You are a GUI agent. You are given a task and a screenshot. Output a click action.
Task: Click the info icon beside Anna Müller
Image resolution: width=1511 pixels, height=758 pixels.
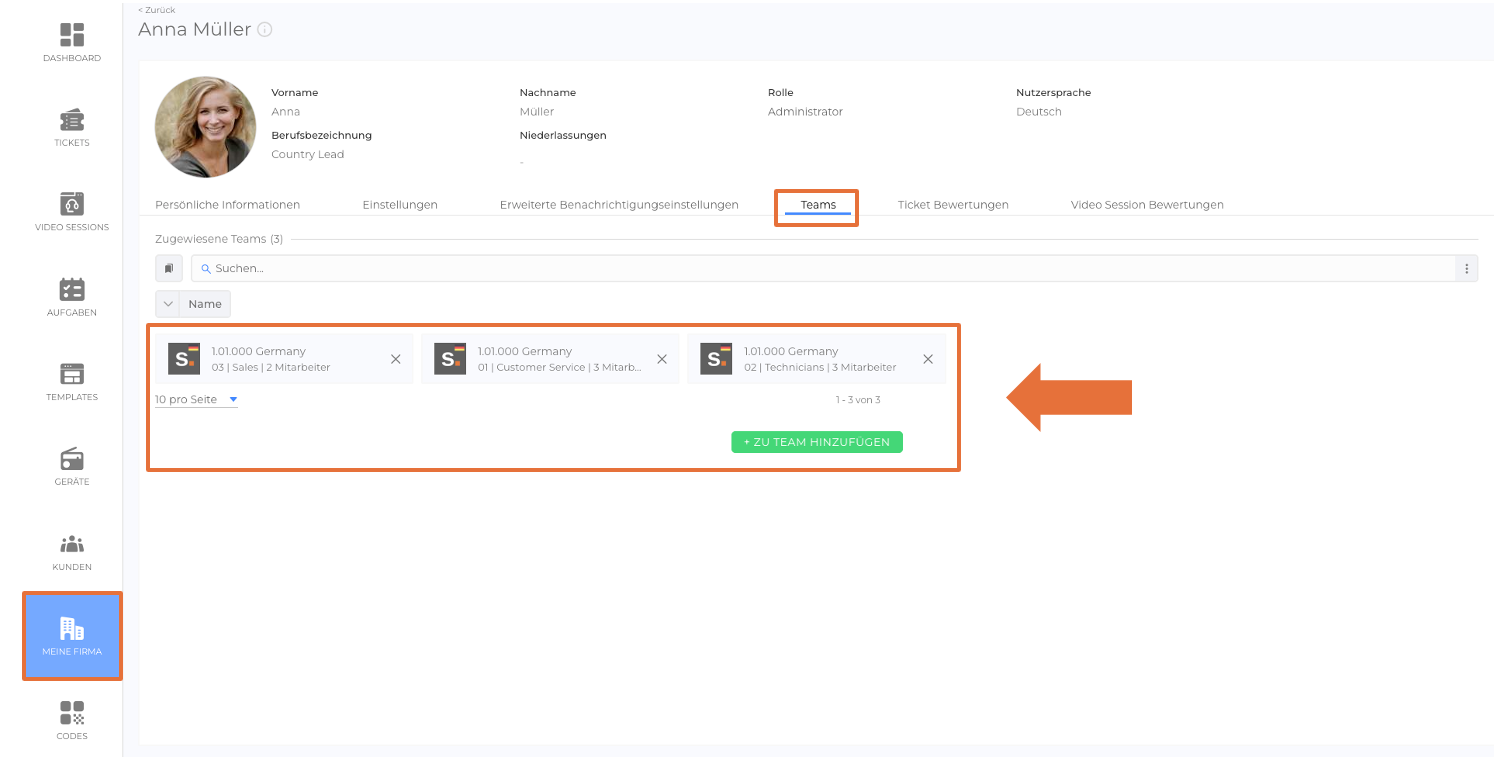[x=265, y=30]
